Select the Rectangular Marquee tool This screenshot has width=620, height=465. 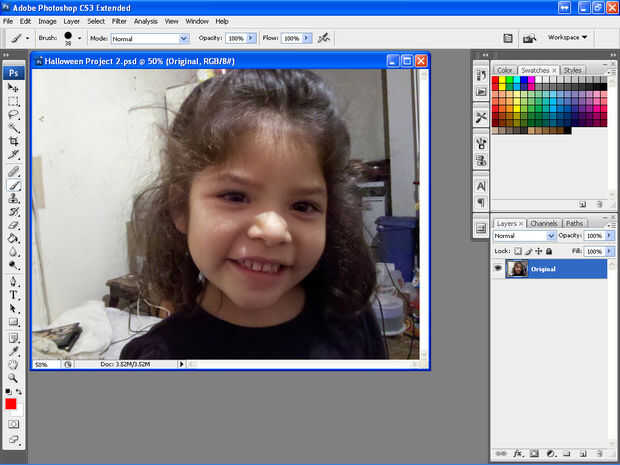click(x=13, y=101)
